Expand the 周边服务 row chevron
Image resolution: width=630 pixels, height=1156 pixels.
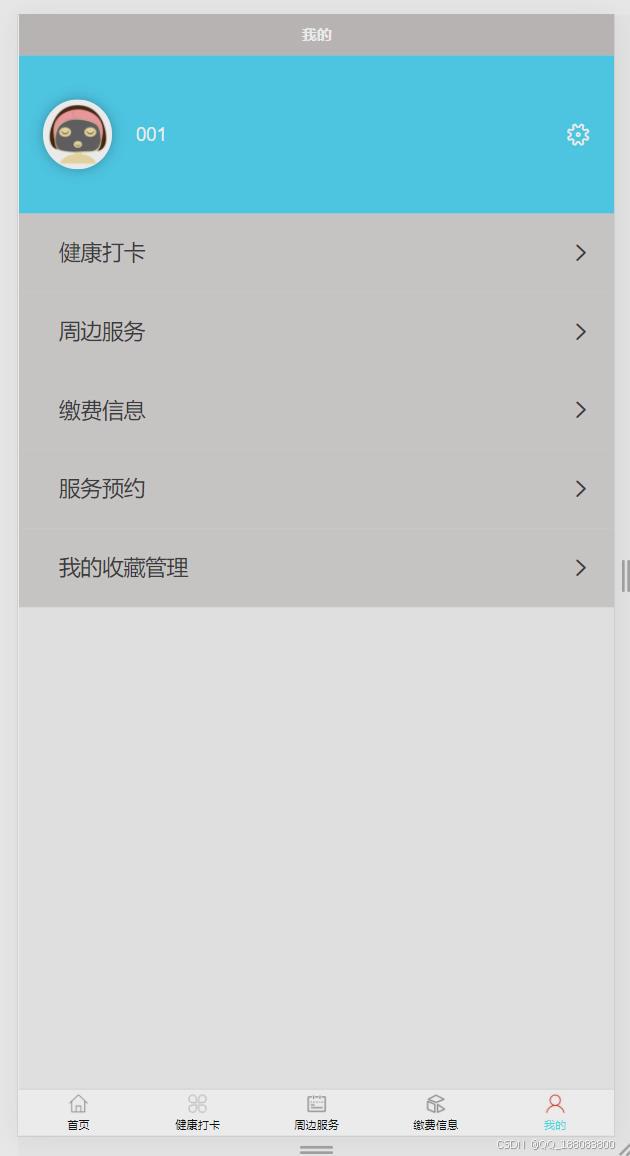point(581,332)
